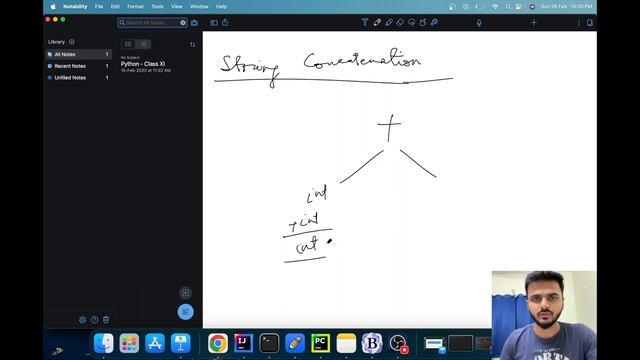The width and height of the screenshot is (640, 360).
Task: Open Launchpad from the Dock
Action: (x=129, y=343)
